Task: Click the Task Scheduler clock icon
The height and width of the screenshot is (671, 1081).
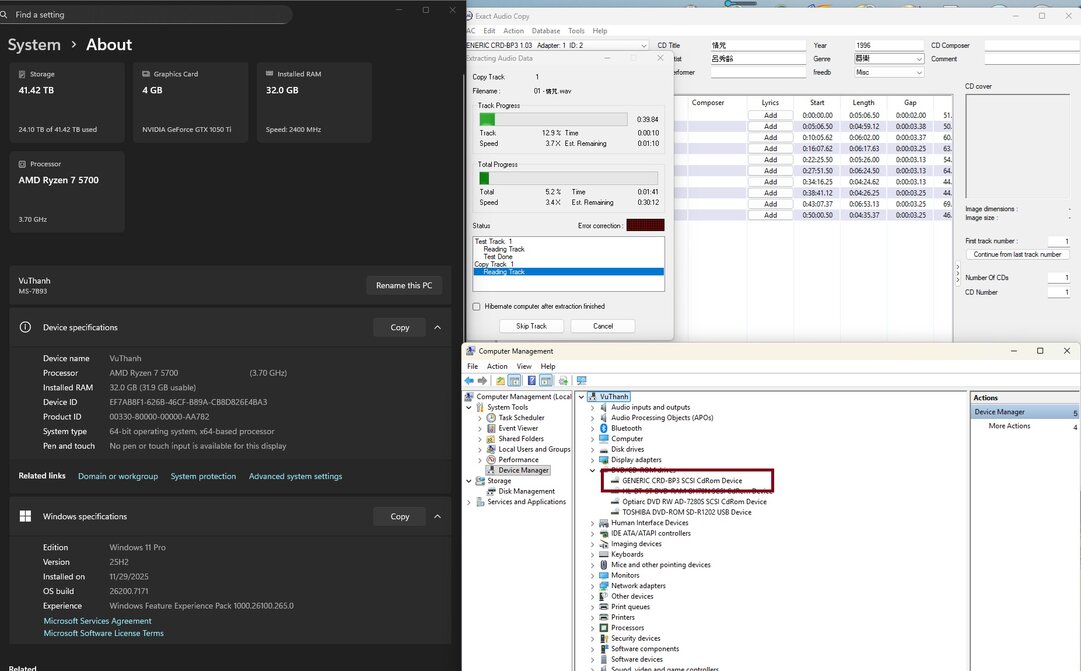Action: point(491,418)
